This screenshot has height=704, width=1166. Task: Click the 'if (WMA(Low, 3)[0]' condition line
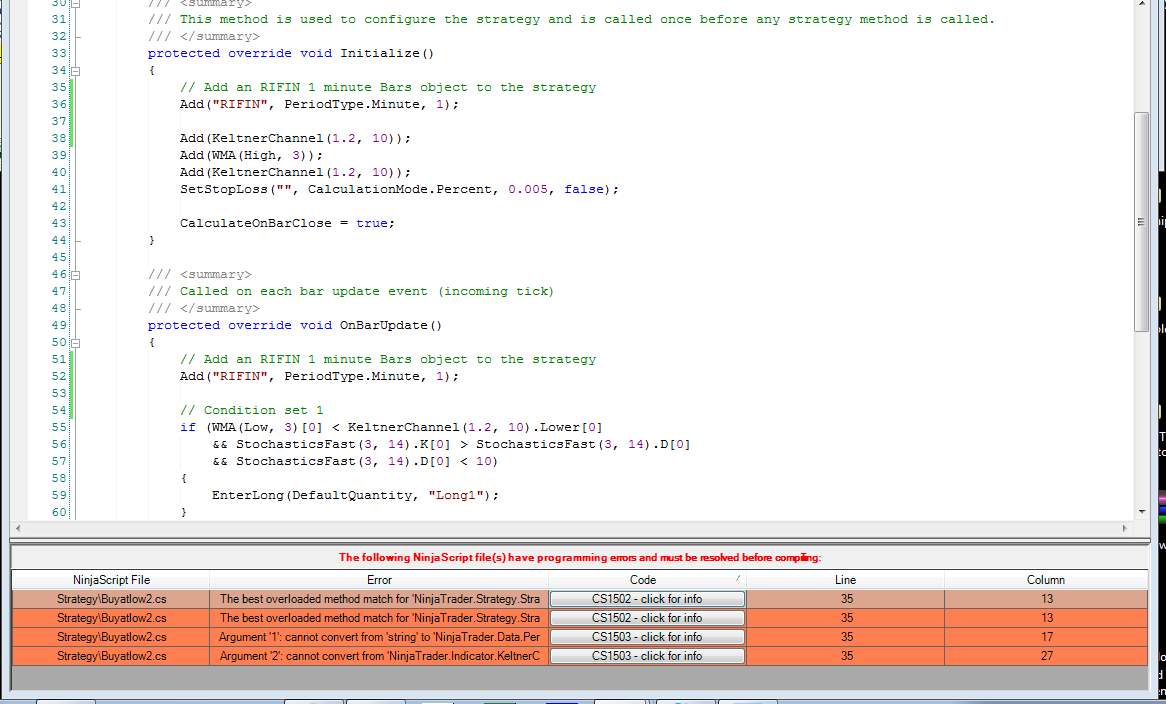point(391,427)
